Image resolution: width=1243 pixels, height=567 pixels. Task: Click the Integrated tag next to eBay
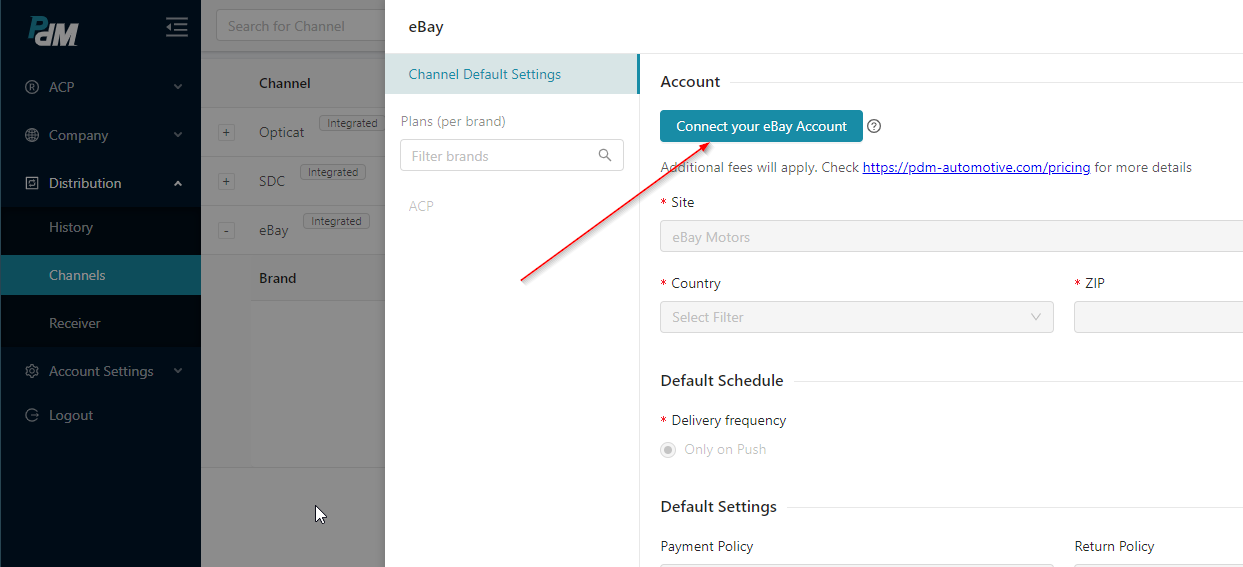pos(336,221)
